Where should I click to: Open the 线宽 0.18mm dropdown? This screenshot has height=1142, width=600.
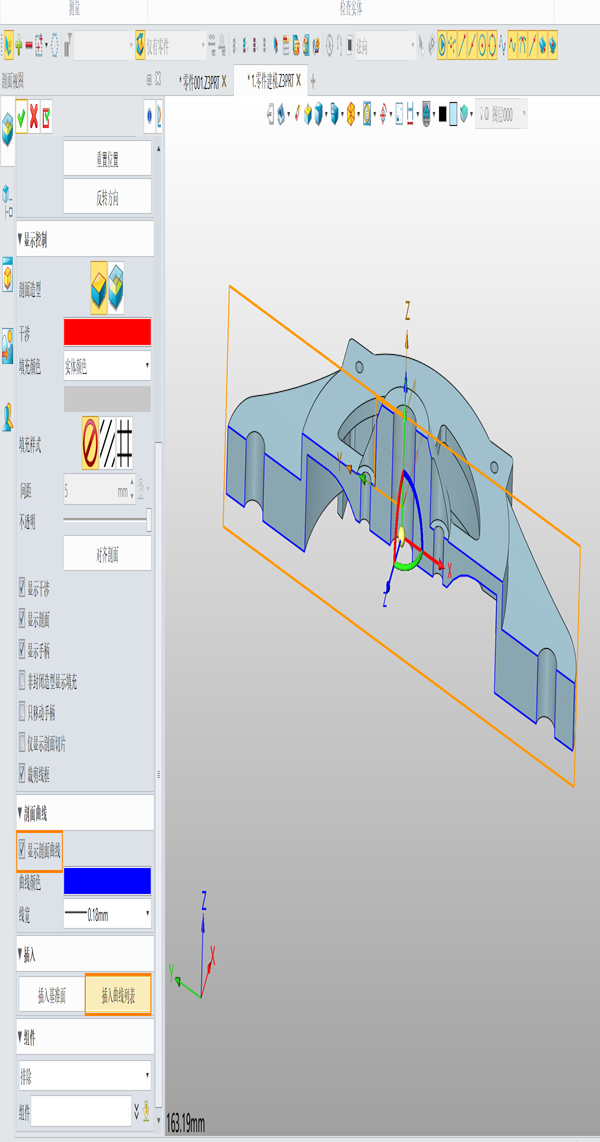(x=107, y=914)
